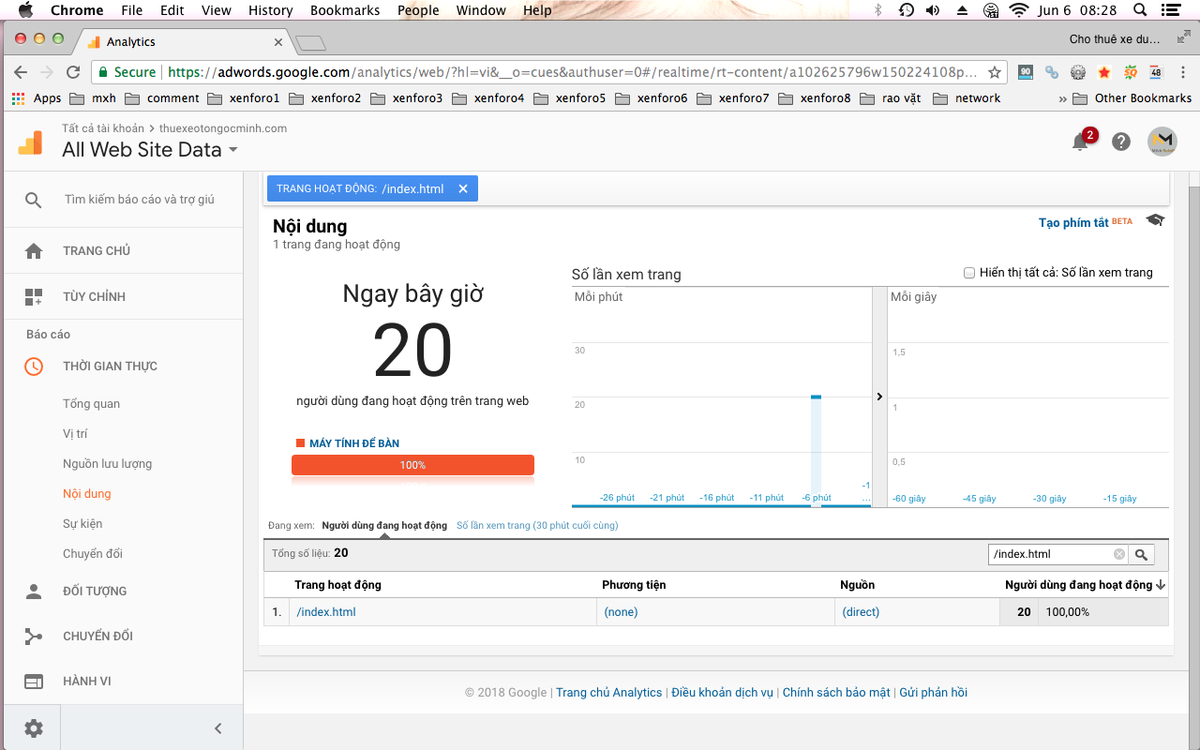Click the Gửi phản hồi footer link
1200x750 pixels.
pyautogui.click(x=933, y=692)
